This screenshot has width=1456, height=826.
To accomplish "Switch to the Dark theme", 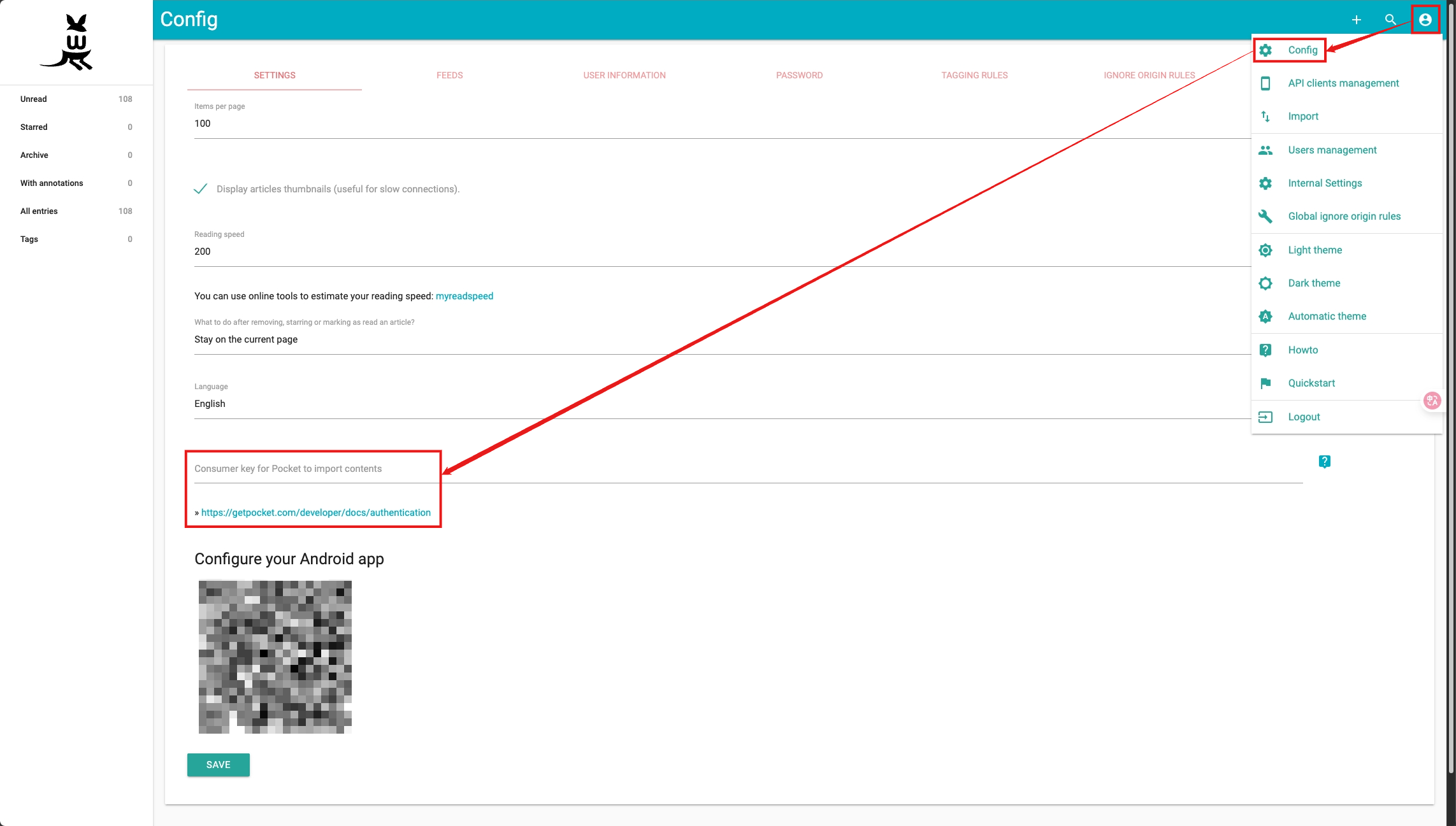I will click(1313, 283).
